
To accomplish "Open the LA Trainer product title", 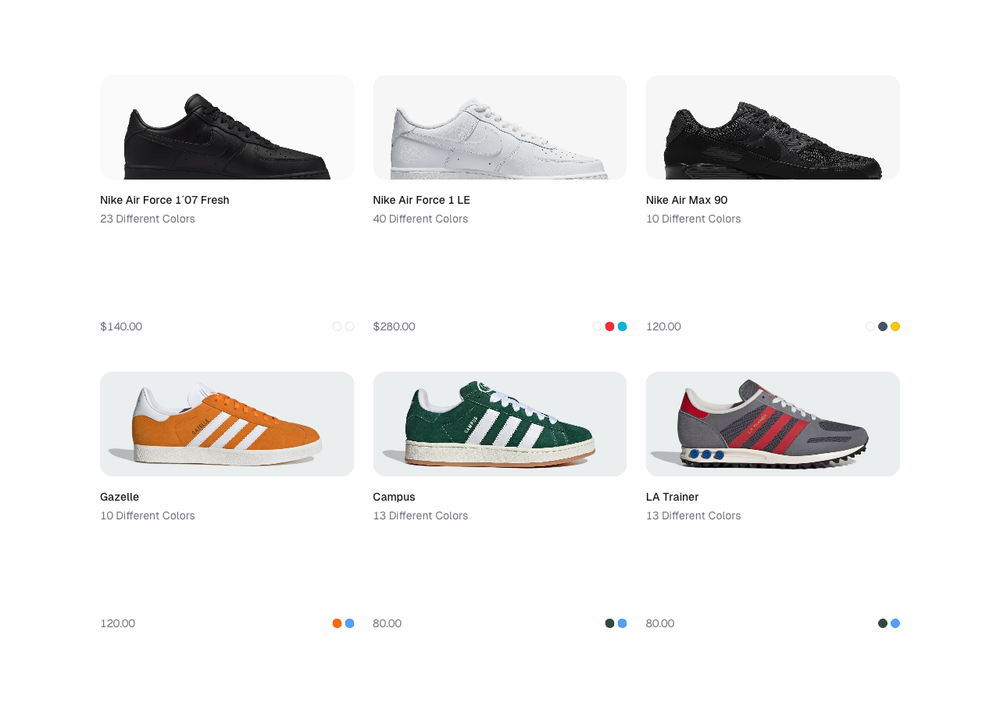I will click(x=672, y=497).
